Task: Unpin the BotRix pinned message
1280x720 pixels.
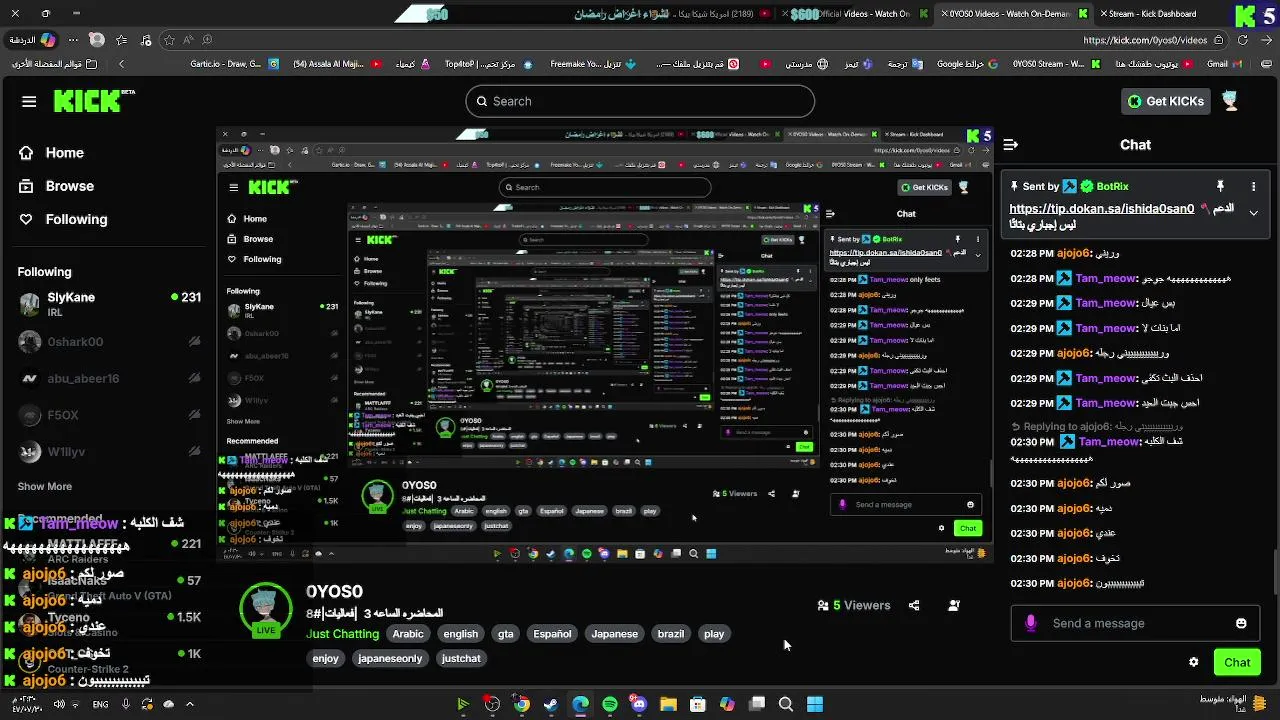Action: 1220,186
